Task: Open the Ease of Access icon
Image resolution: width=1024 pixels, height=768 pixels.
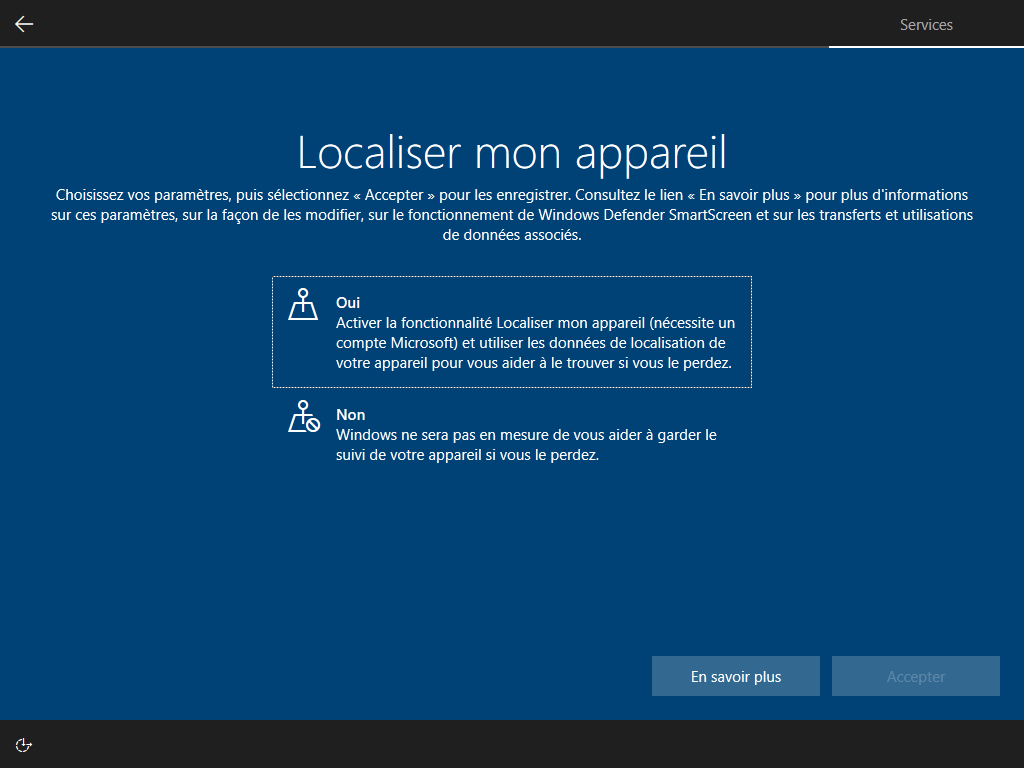Action: point(24,744)
